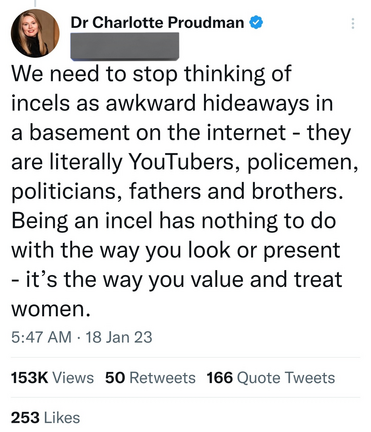Click the Retweets count number 50

click(115, 378)
